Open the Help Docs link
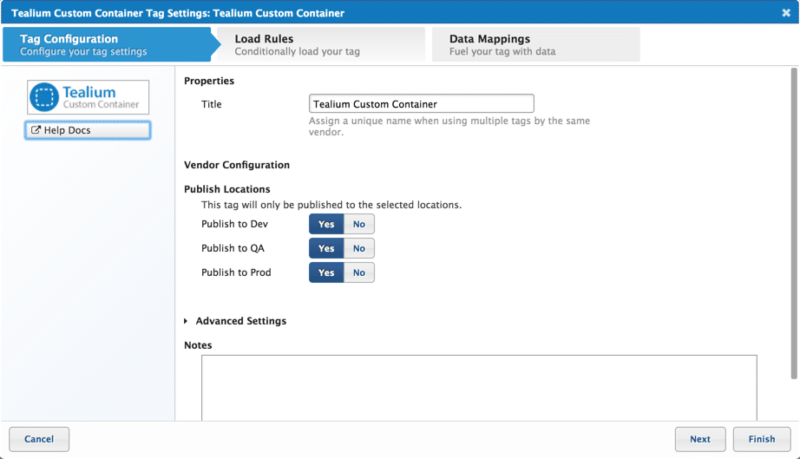 88,130
